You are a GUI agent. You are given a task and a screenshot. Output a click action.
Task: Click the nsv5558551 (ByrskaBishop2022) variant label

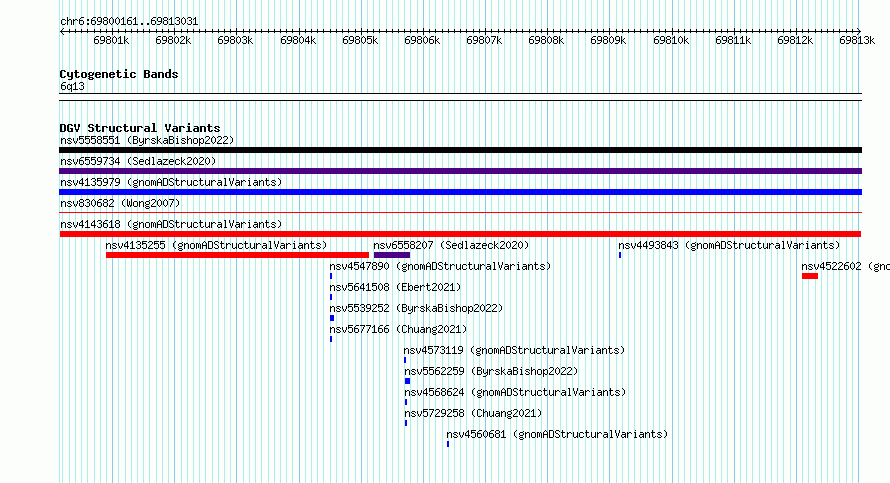click(147, 140)
